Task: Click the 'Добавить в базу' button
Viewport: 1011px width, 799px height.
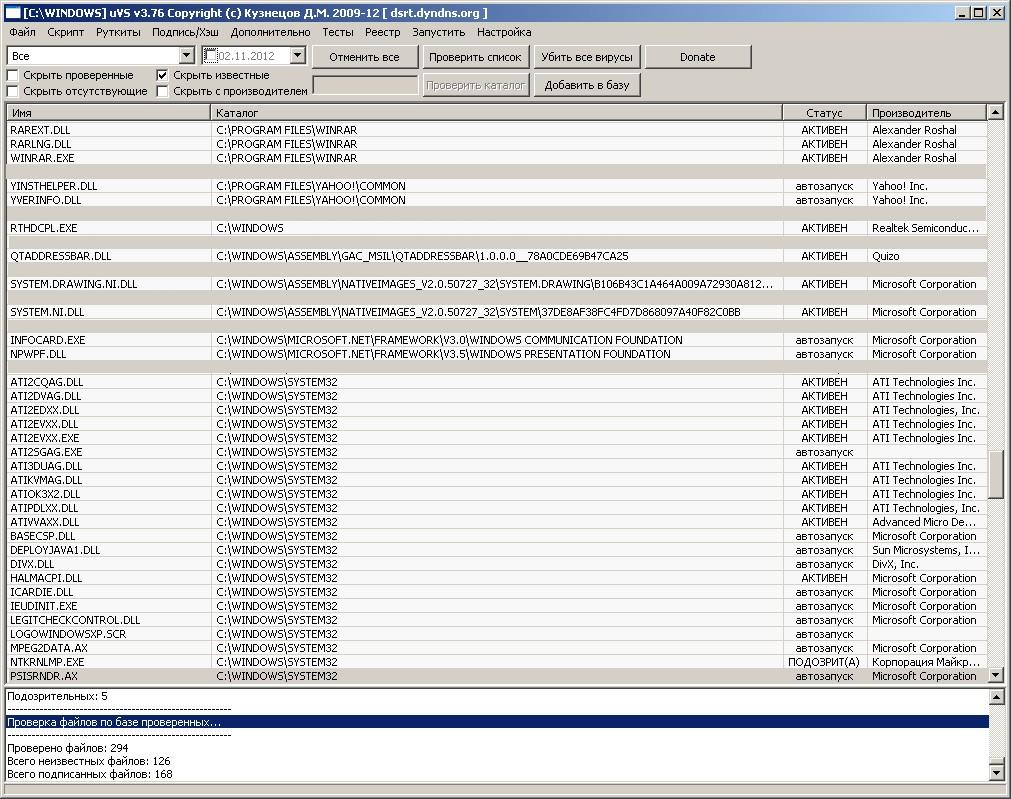Action: [587, 85]
